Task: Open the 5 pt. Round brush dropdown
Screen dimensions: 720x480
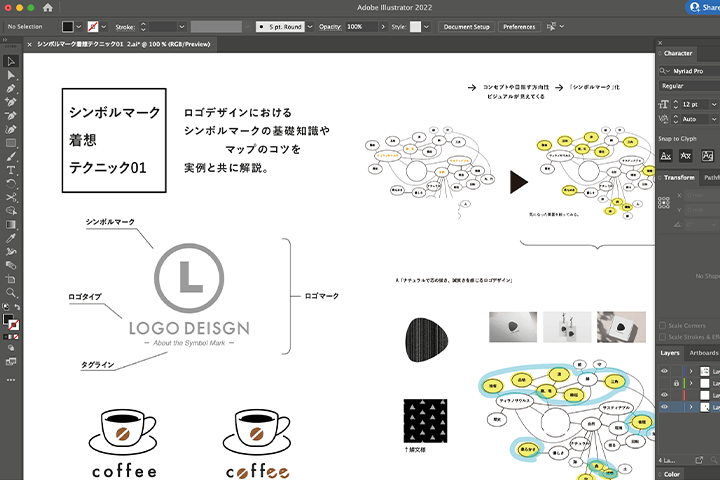Action: (x=310, y=27)
